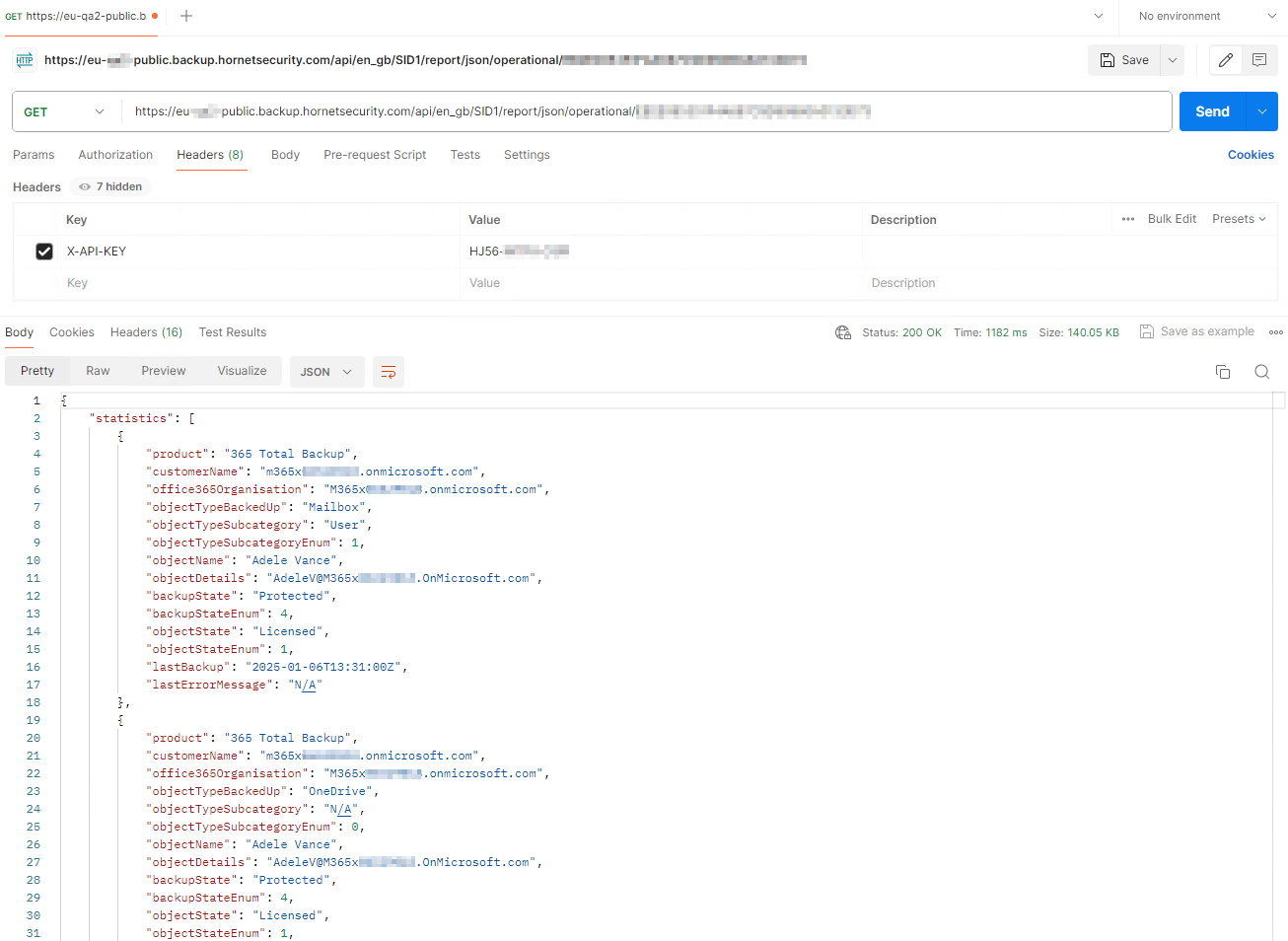Click the Size: 140.05 KB readout

click(1079, 332)
